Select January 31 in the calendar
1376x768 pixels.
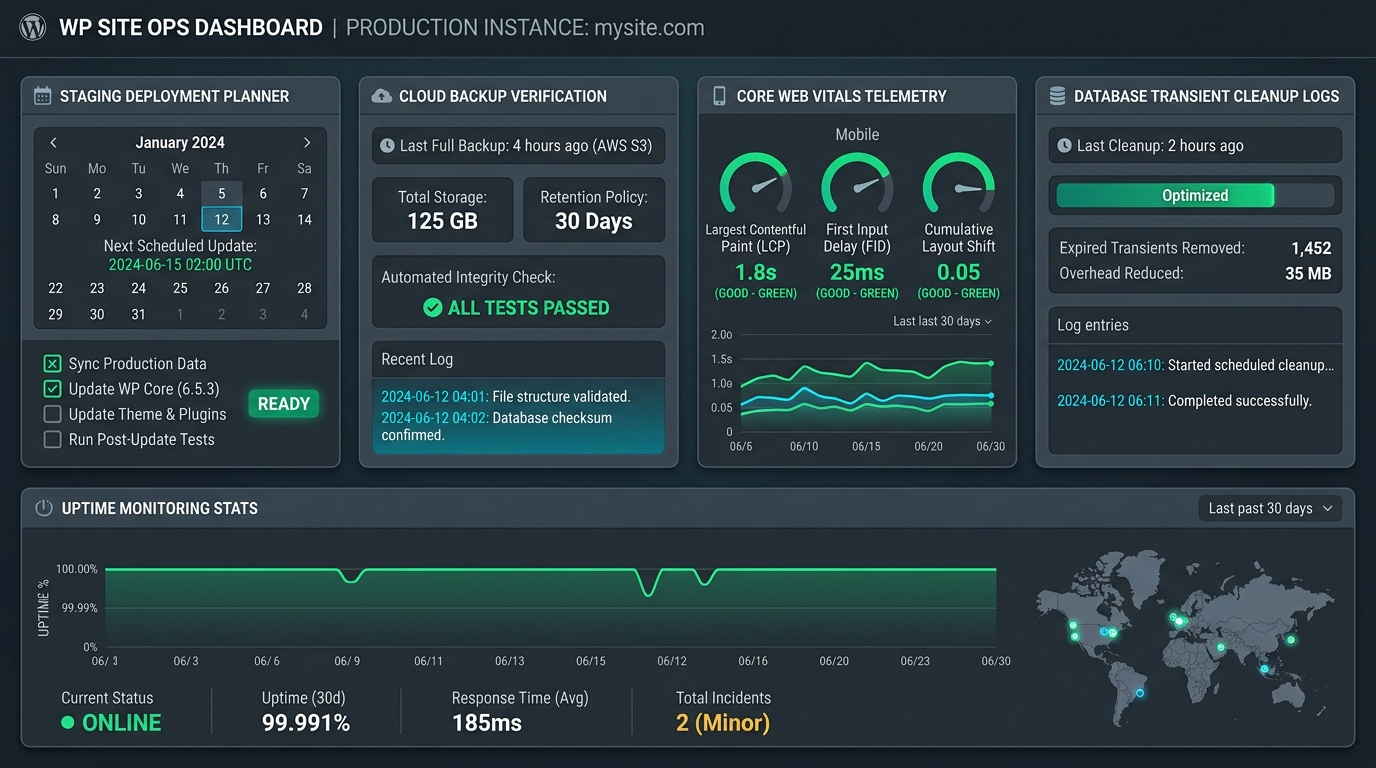138,314
